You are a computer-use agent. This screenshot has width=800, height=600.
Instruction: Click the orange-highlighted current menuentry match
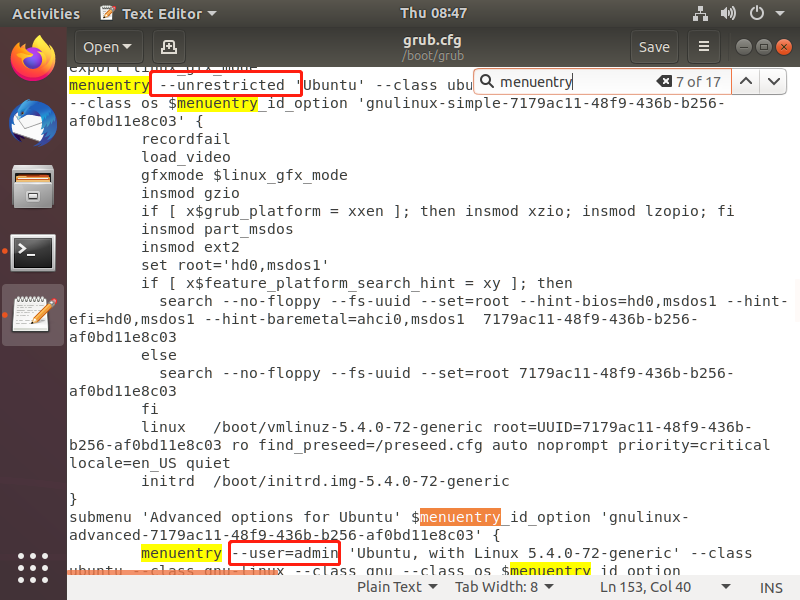click(x=460, y=517)
